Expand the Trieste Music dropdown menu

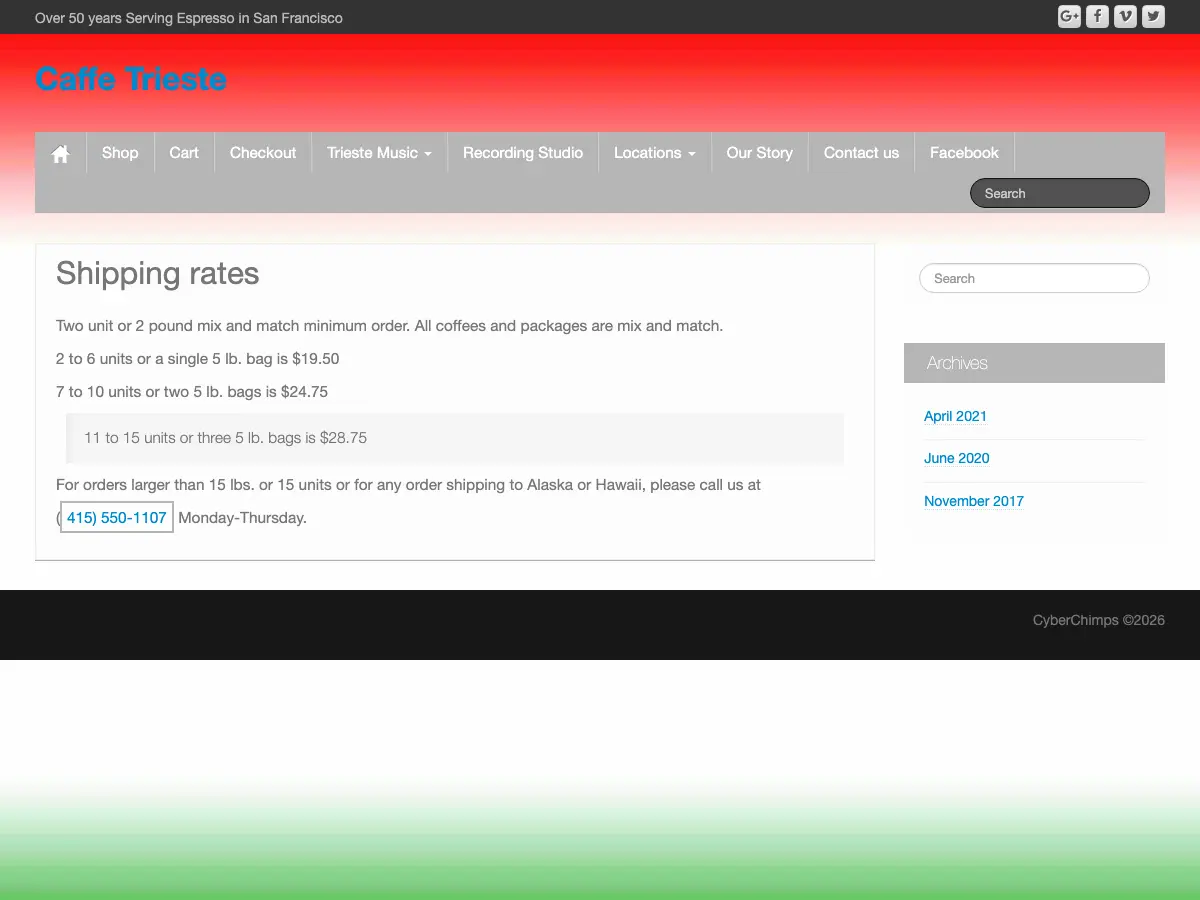tap(379, 153)
